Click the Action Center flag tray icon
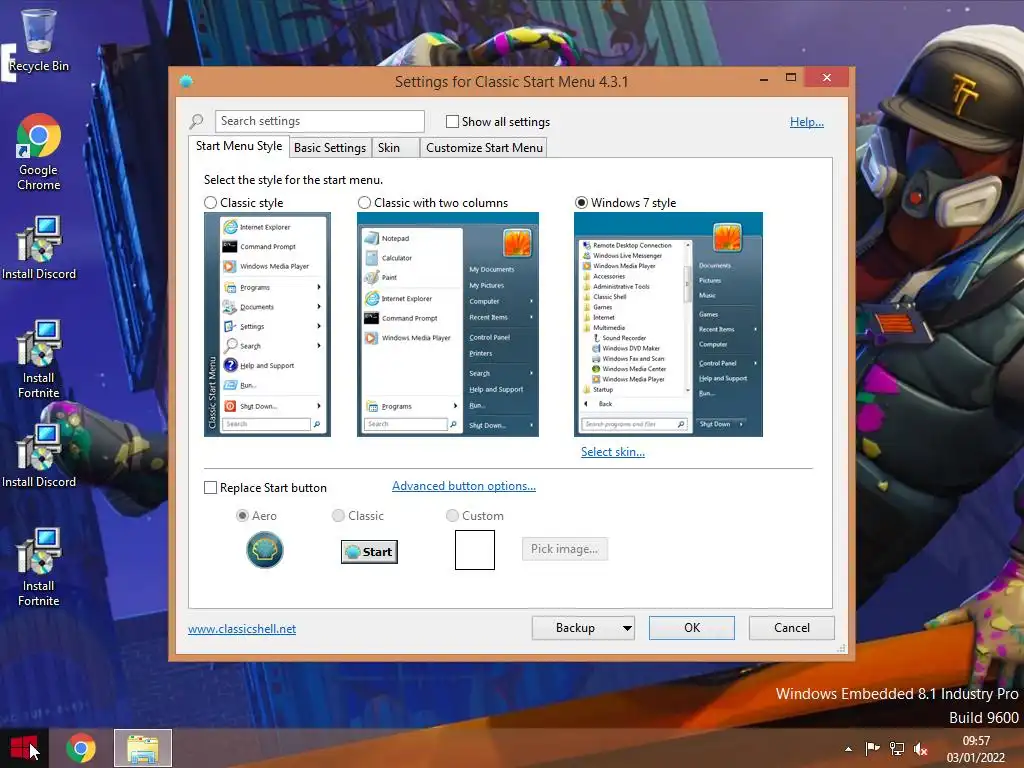The image size is (1024, 768). pyautogui.click(x=872, y=748)
